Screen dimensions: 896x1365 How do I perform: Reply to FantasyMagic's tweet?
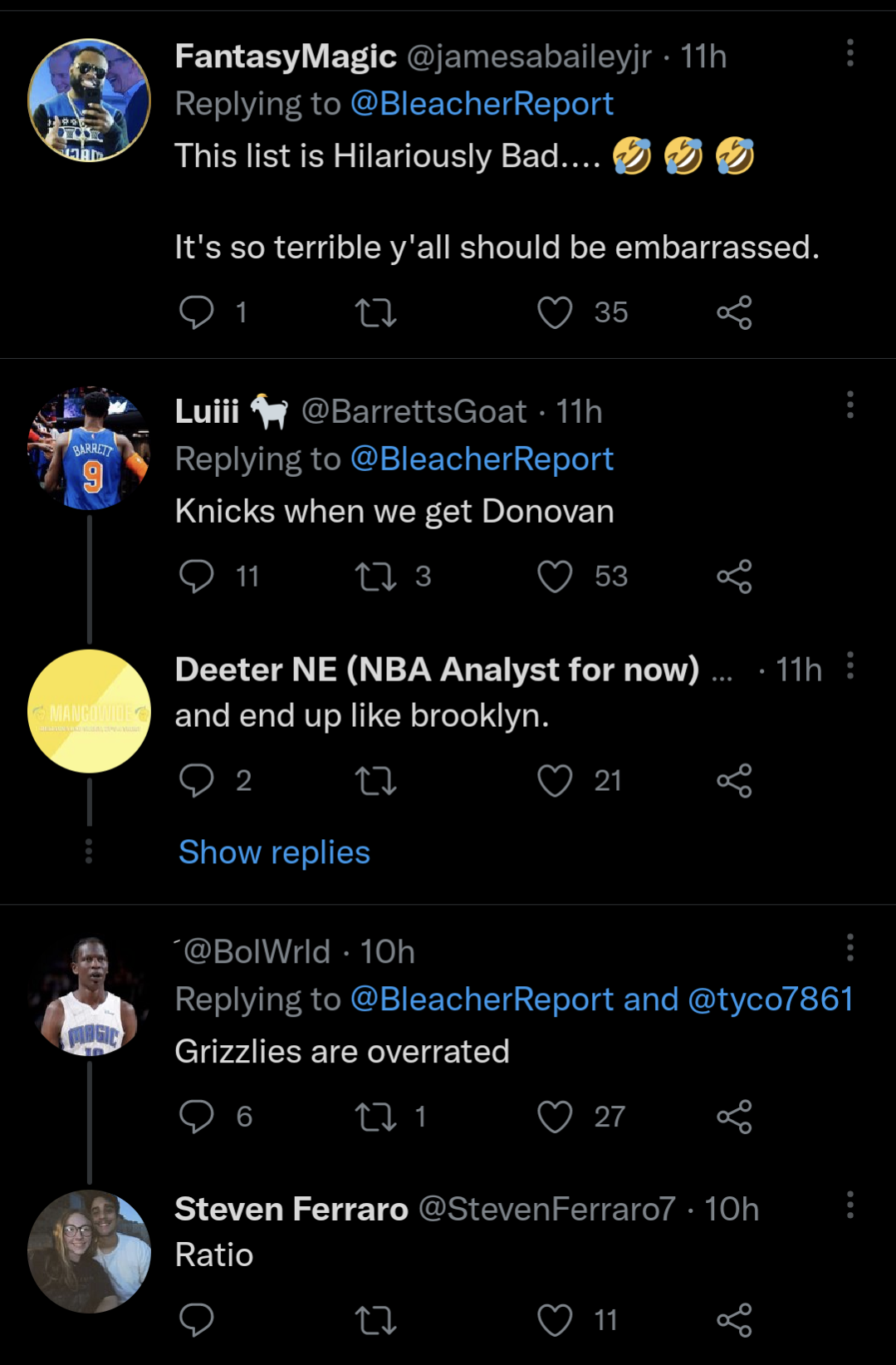197,312
